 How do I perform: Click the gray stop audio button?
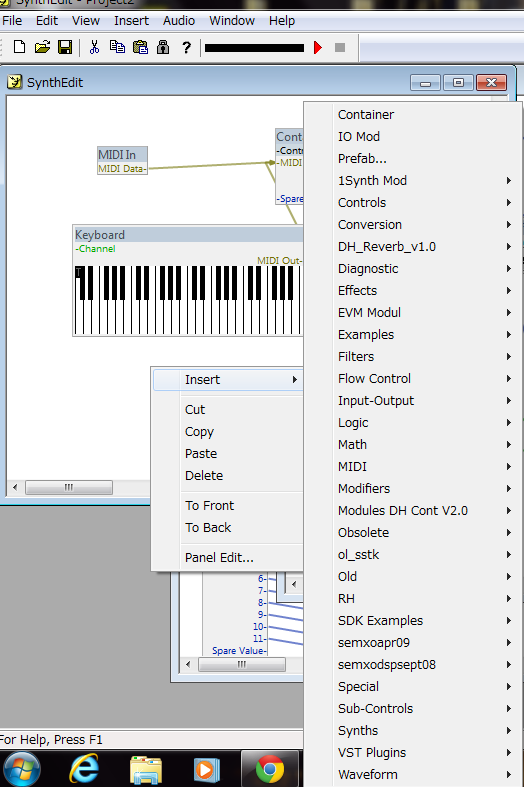click(x=340, y=47)
